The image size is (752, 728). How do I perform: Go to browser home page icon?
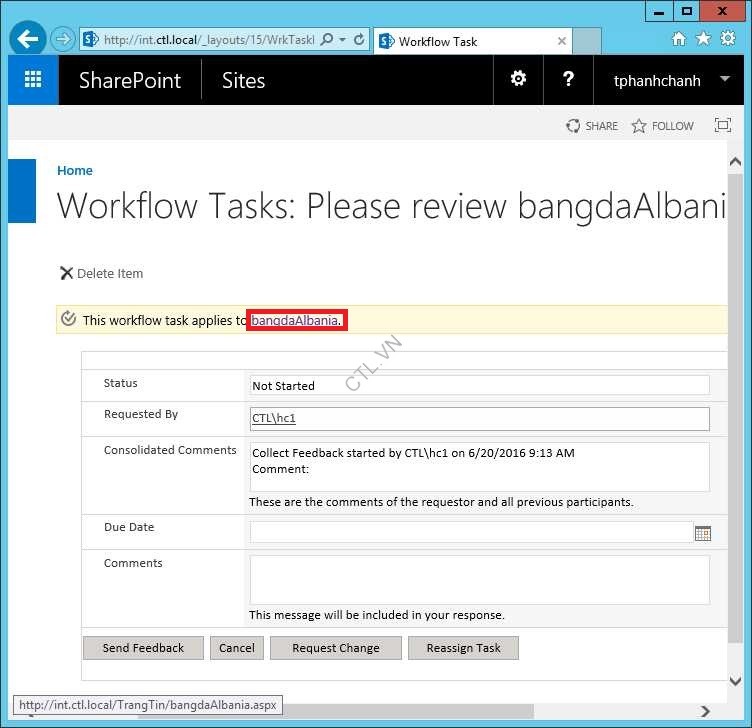(x=679, y=39)
